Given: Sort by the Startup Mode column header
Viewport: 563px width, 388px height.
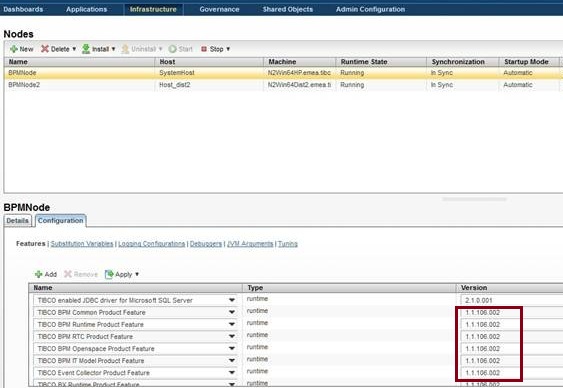Looking at the screenshot, I should 529,62.
